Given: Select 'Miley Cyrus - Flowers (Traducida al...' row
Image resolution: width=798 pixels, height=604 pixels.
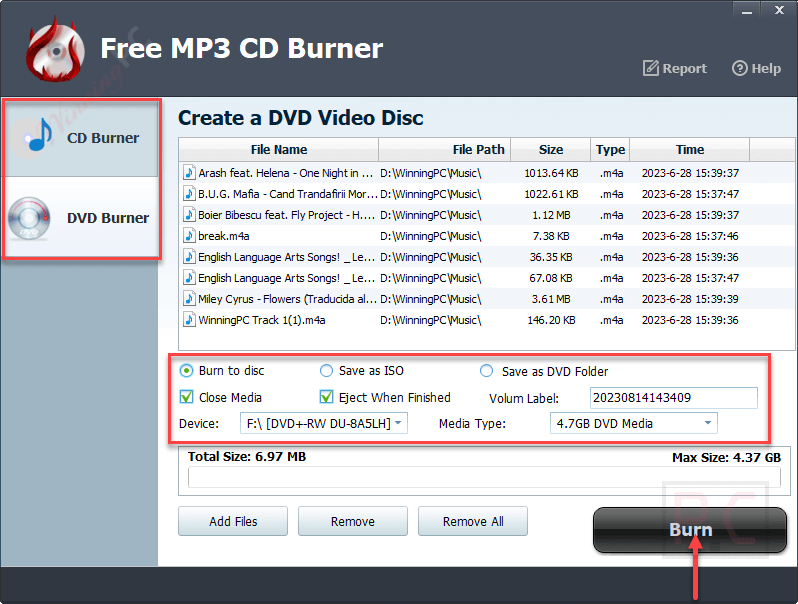Looking at the screenshot, I should click(487, 298).
